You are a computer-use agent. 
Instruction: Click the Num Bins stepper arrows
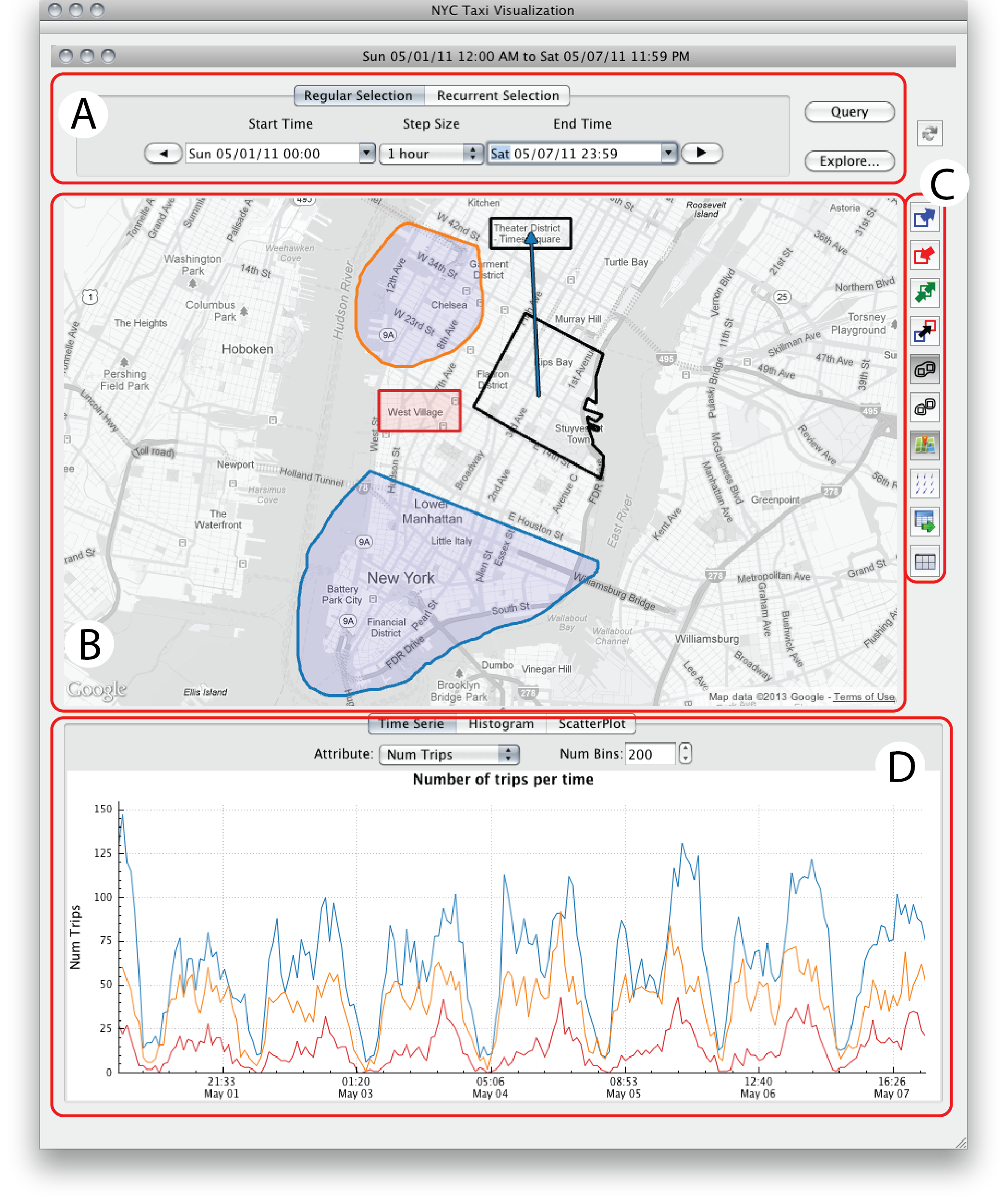[x=685, y=753]
